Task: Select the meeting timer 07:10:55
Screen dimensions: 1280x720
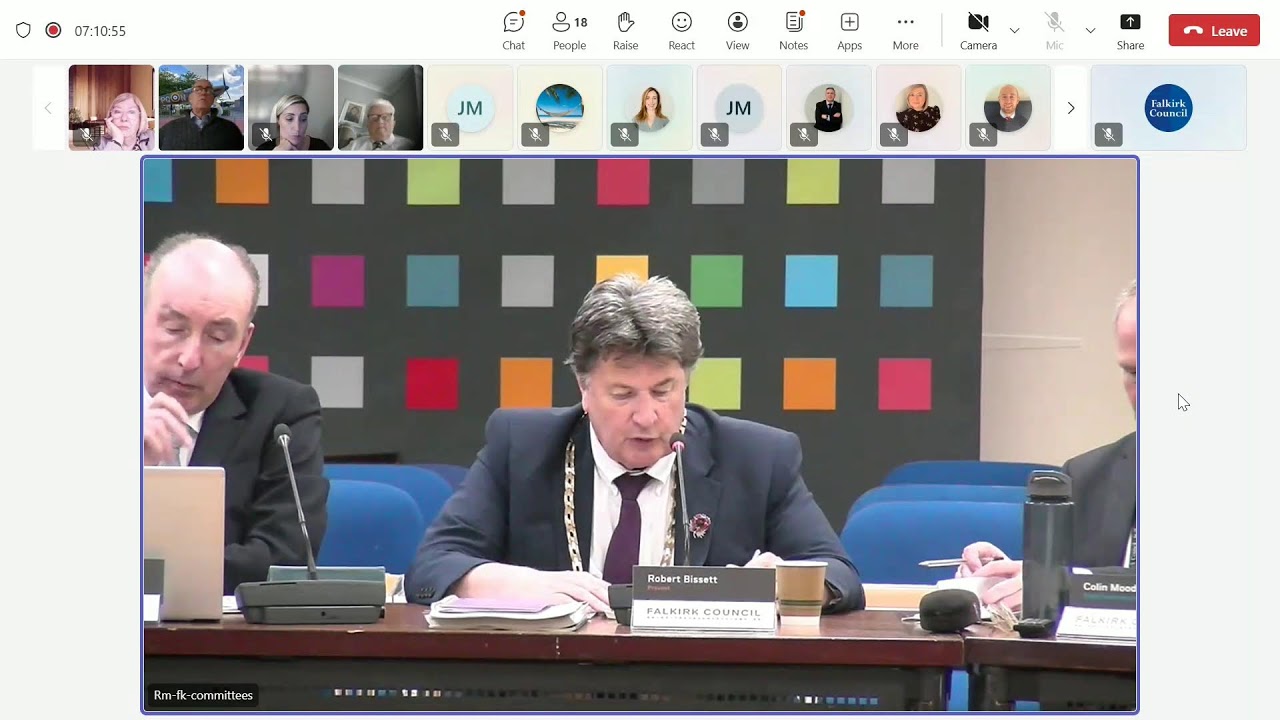Action: (x=100, y=31)
